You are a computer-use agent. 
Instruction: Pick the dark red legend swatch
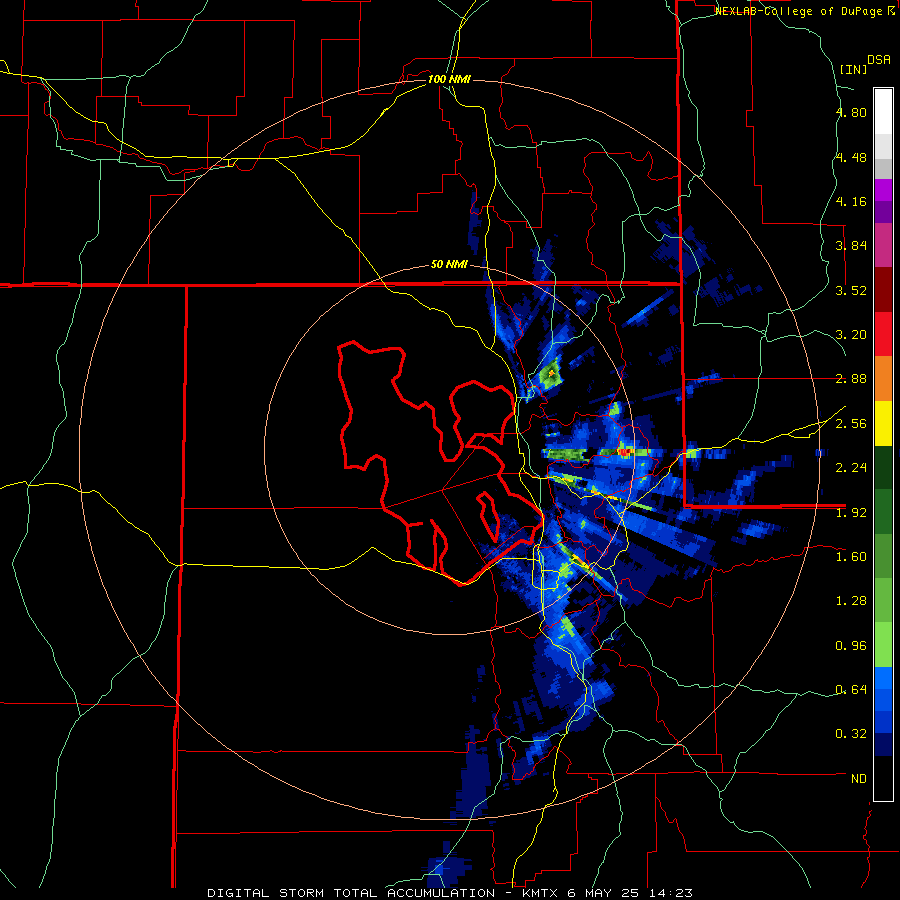coord(883,290)
